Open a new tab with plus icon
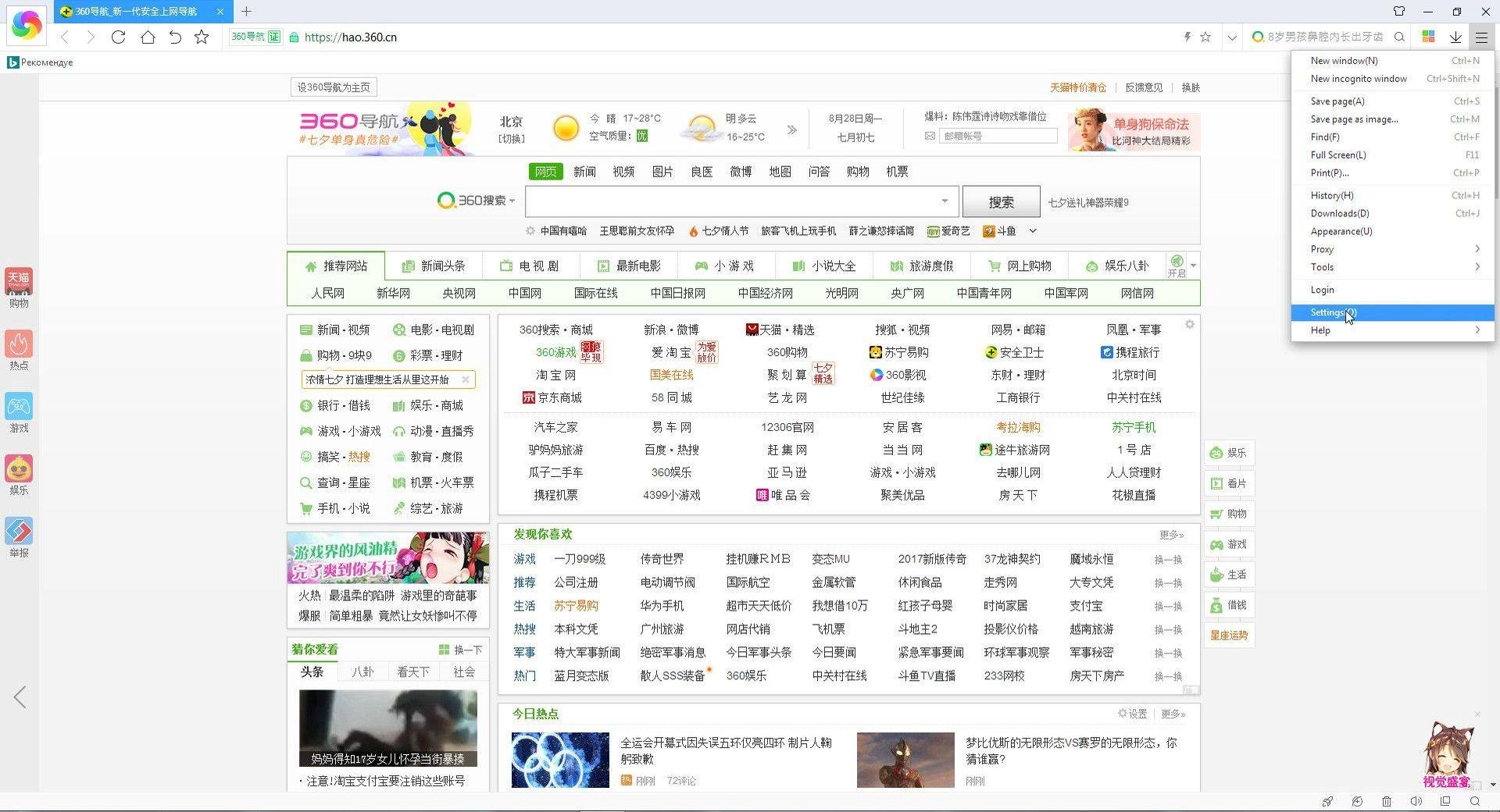 [x=246, y=11]
